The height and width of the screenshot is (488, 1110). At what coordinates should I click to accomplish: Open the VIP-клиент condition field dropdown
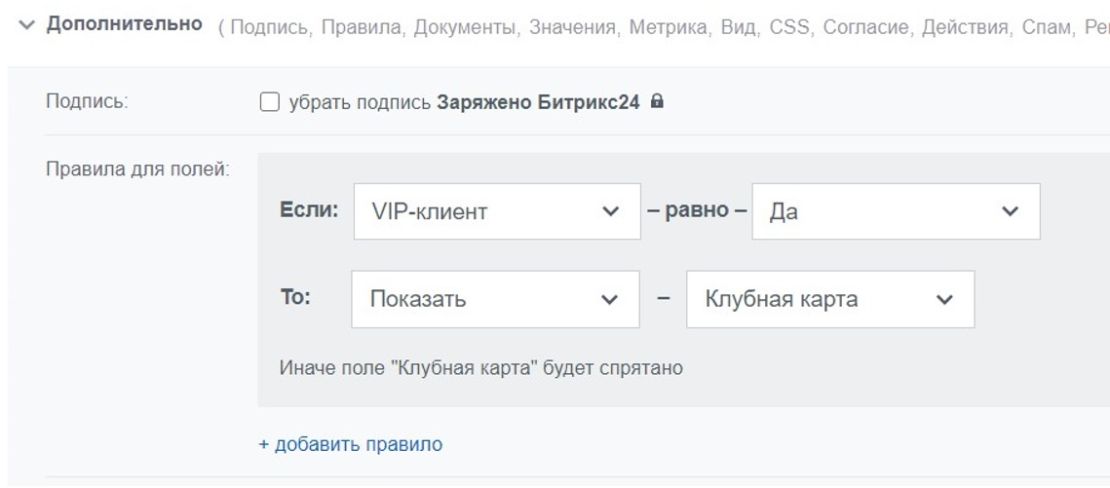click(x=497, y=211)
